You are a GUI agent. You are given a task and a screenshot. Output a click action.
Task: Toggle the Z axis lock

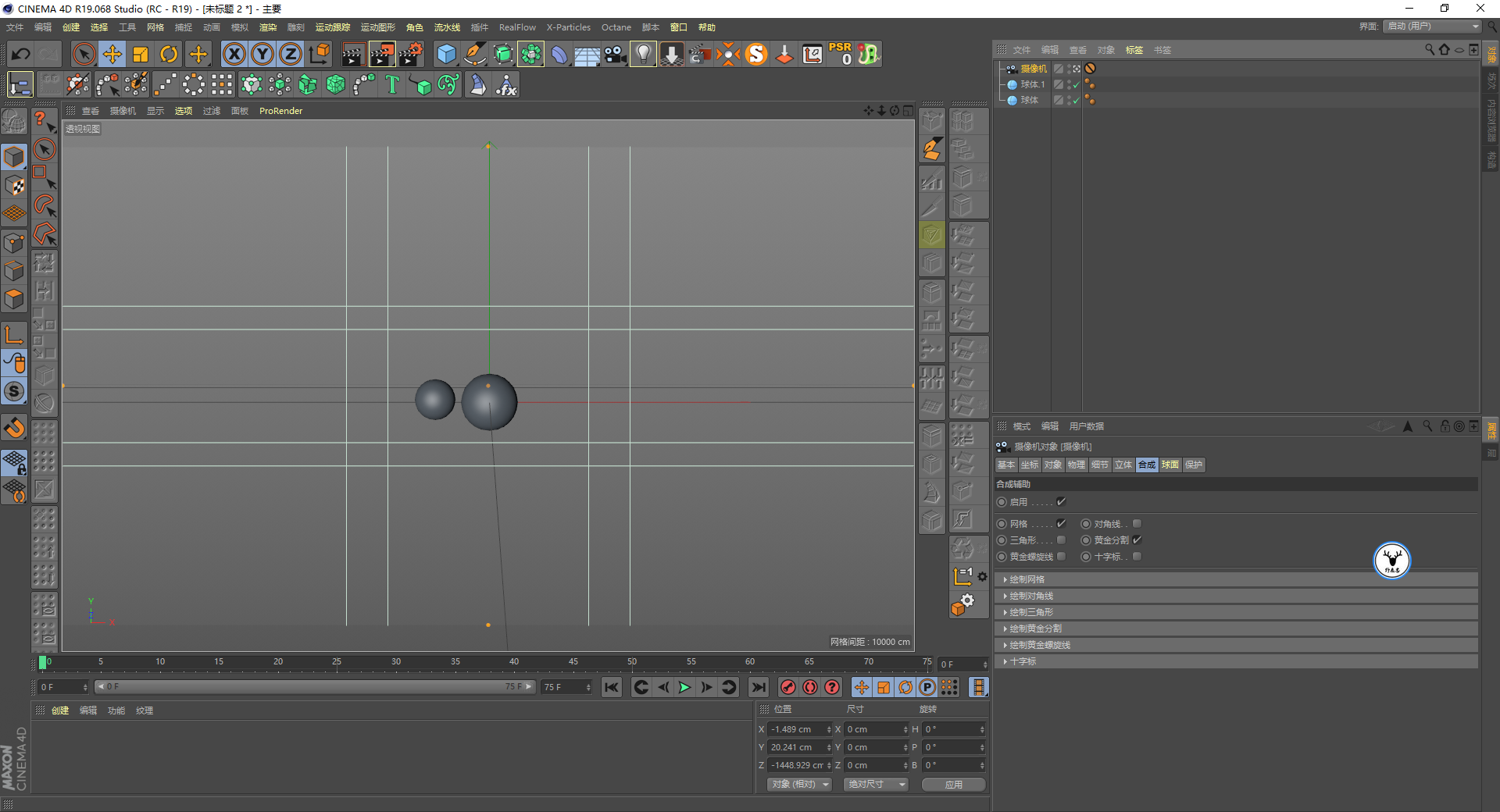point(291,54)
